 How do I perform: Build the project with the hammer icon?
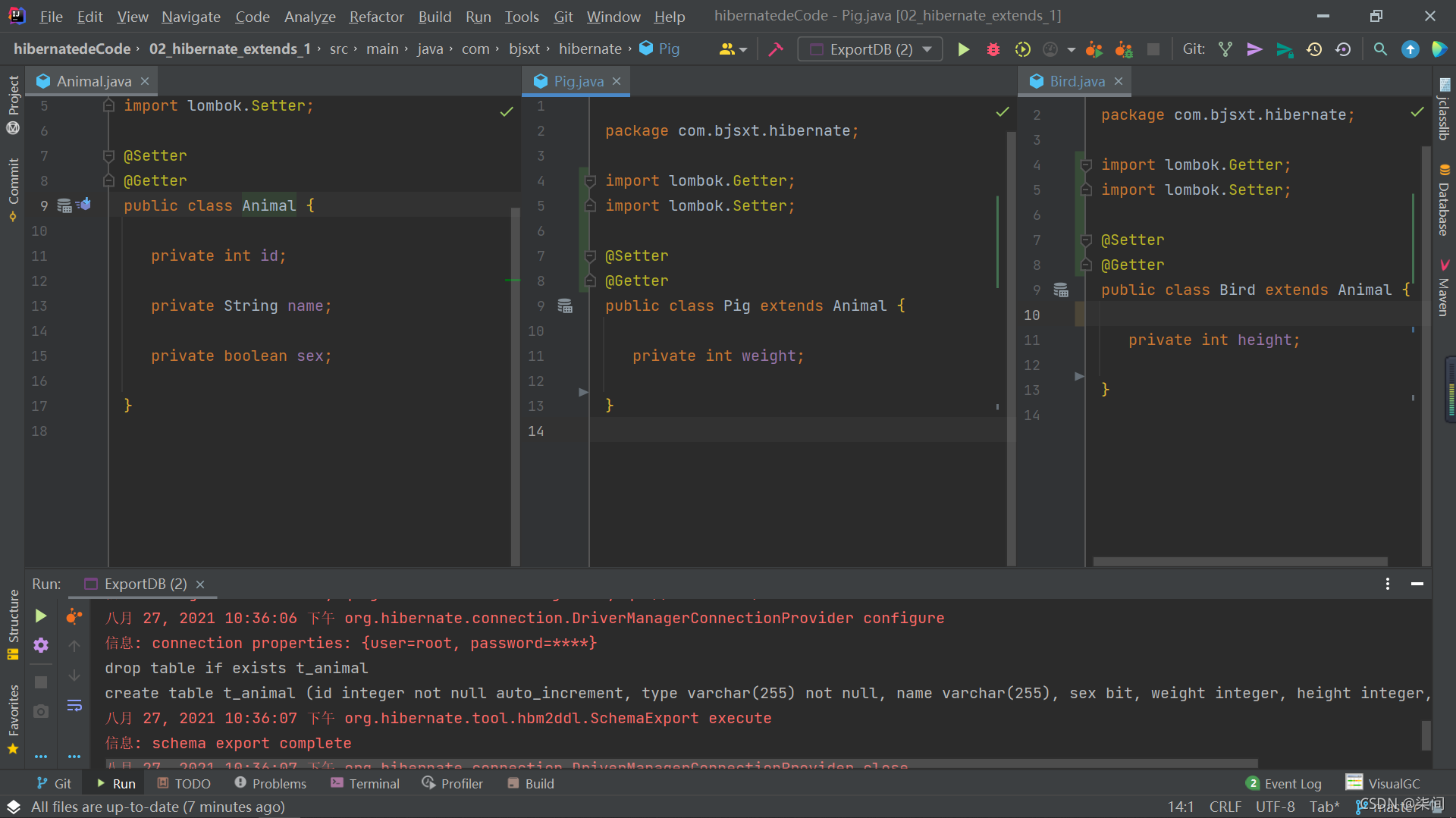[775, 49]
